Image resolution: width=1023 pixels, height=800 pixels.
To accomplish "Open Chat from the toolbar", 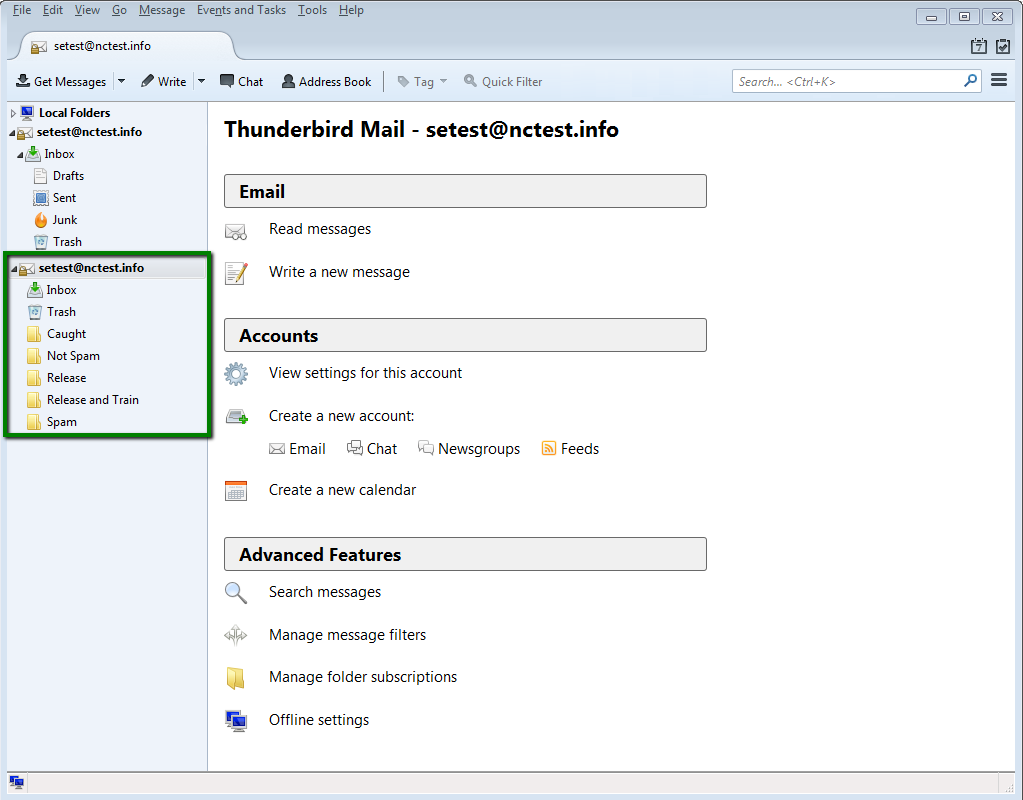I will click(241, 82).
